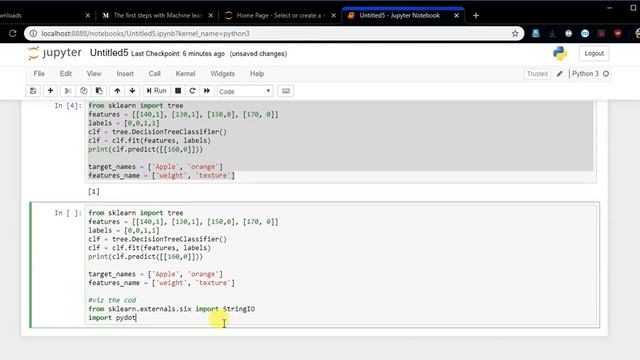Restart kernel and rerun all fast-forward icon
640x360 pixels.
pos(207,91)
